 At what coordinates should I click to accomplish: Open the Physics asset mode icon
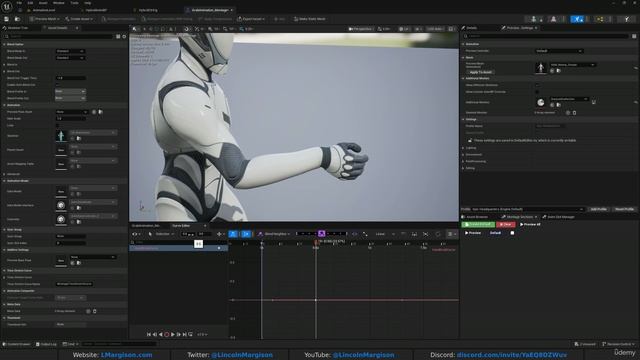627,19
